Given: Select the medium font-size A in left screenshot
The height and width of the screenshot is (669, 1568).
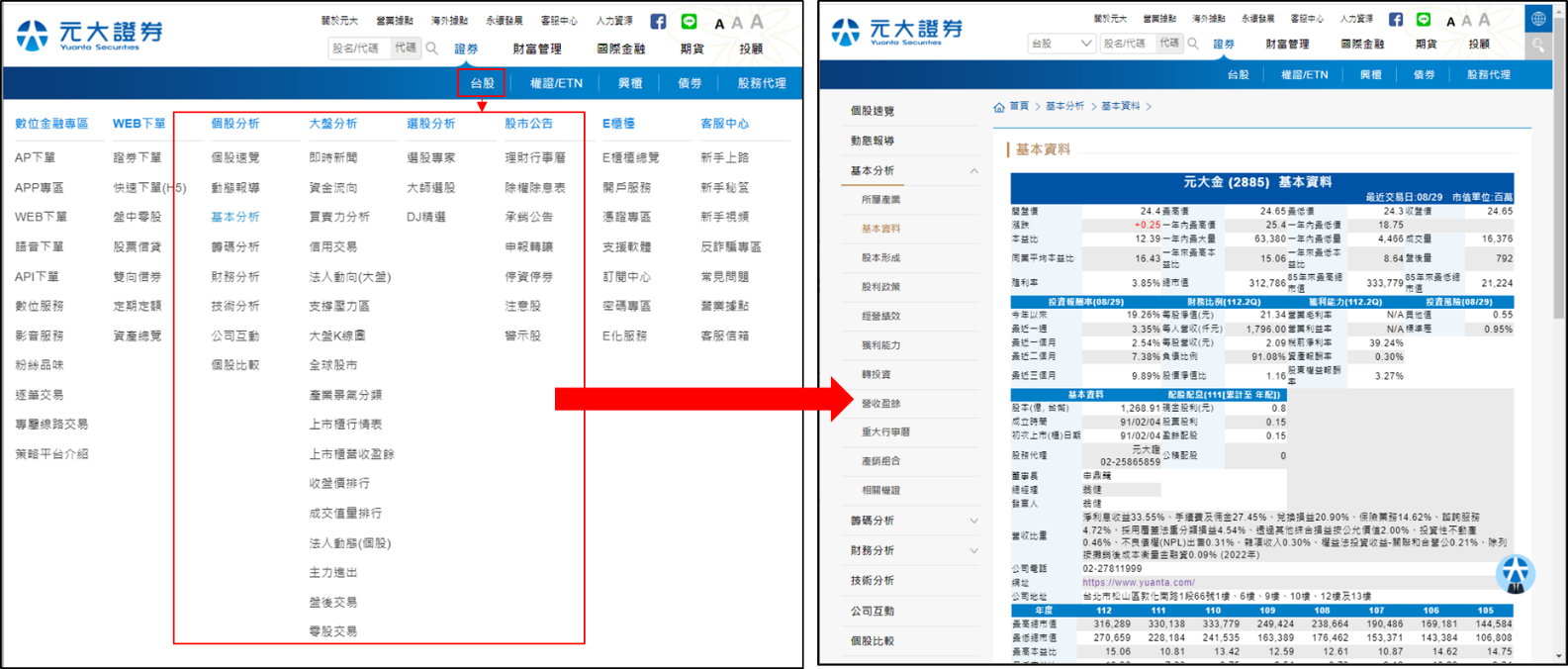Looking at the screenshot, I should point(737,23).
